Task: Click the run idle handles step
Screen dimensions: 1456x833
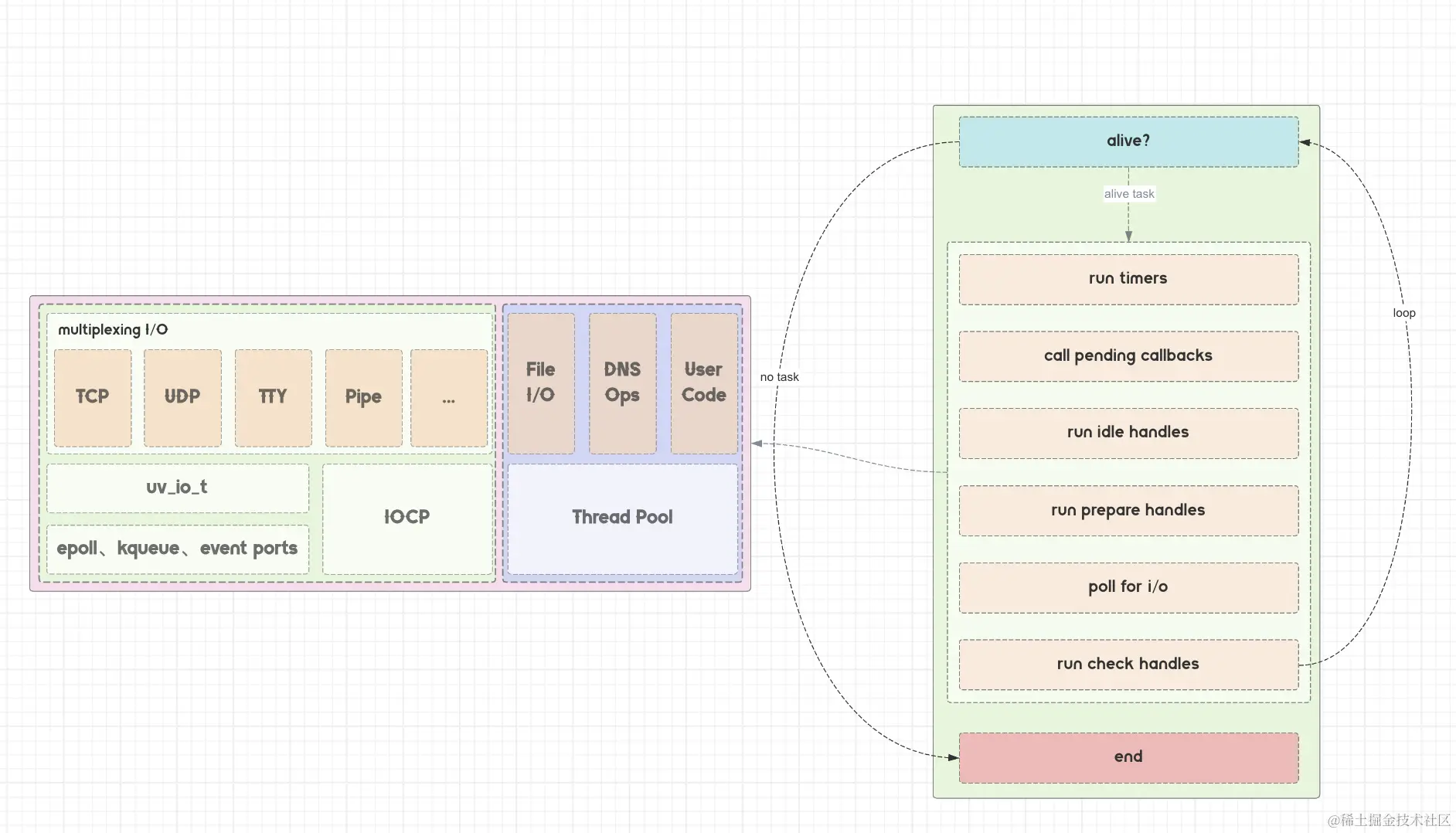Action: tap(1128, 433)
